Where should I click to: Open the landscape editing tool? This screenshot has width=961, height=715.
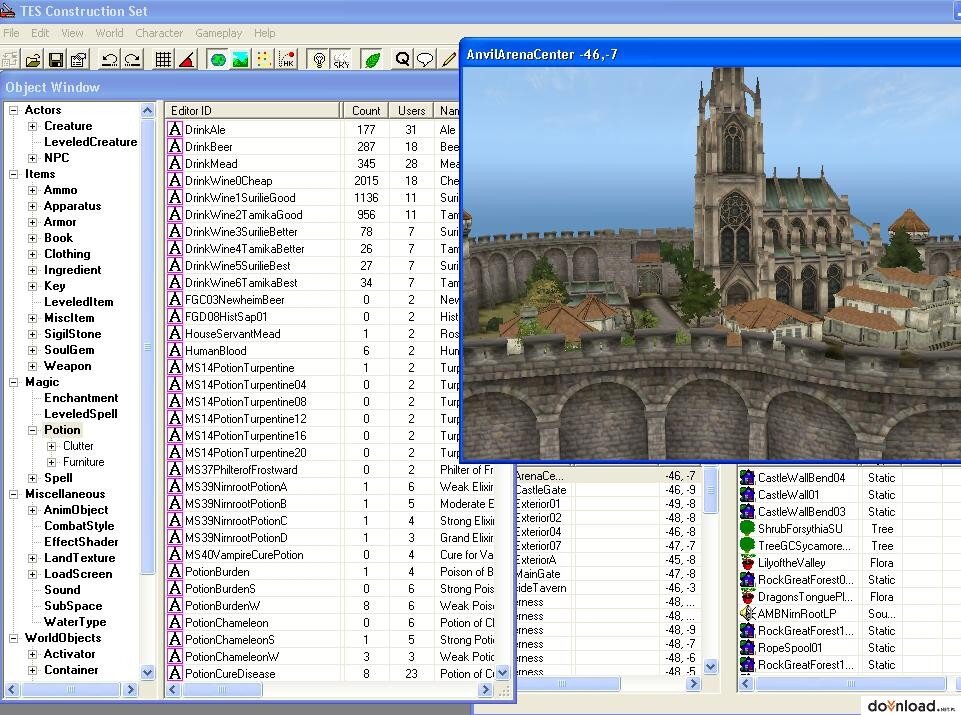pos(240,60)
